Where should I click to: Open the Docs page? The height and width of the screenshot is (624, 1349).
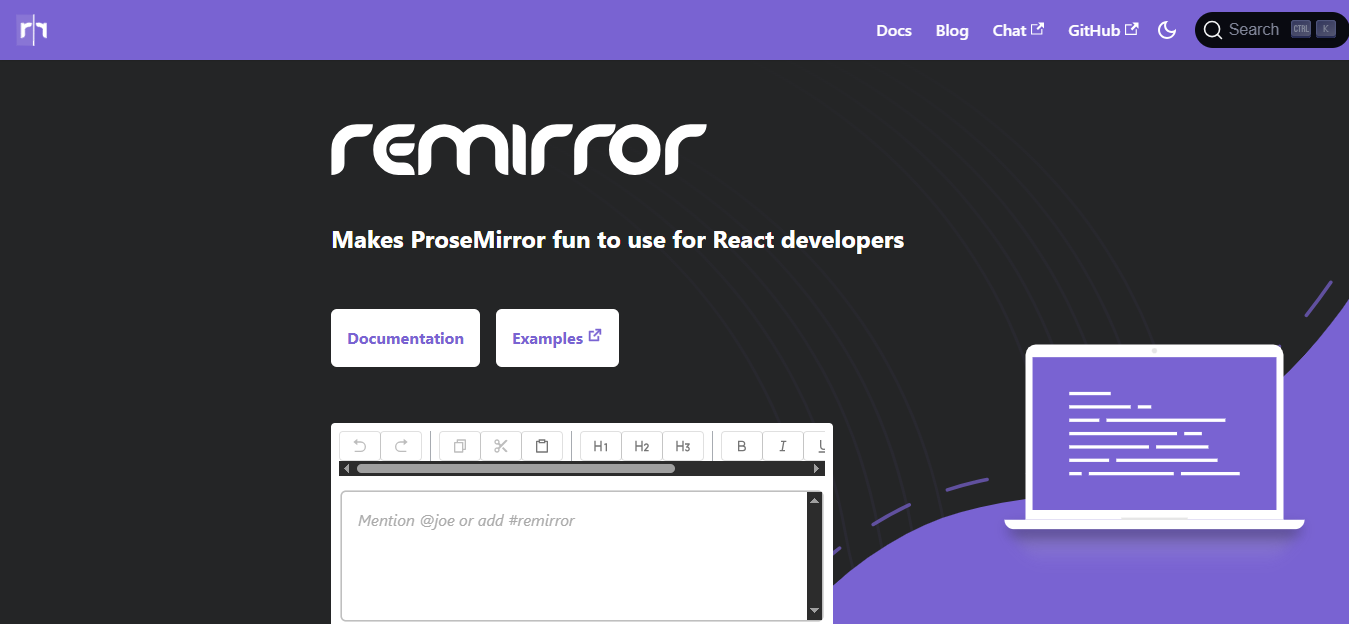[x=894, y=30]
